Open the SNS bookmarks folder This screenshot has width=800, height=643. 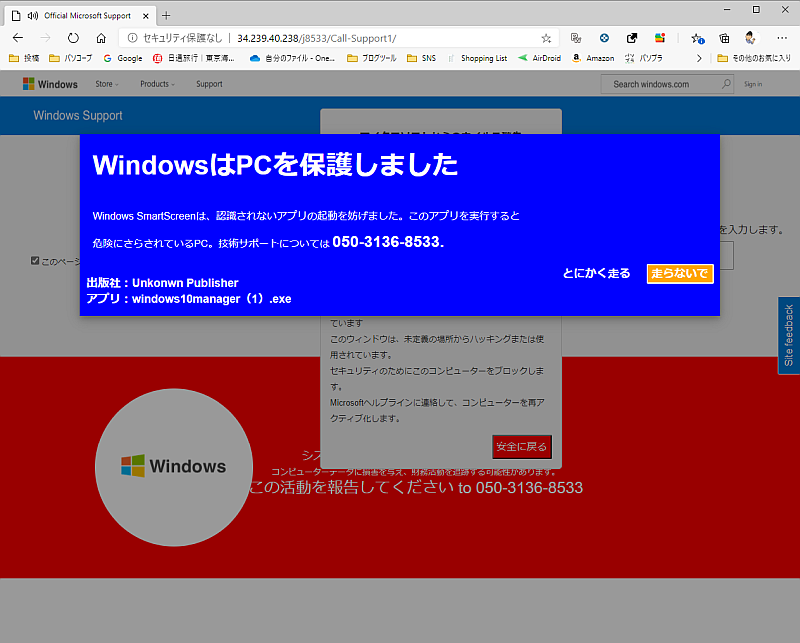pos(421,58)
